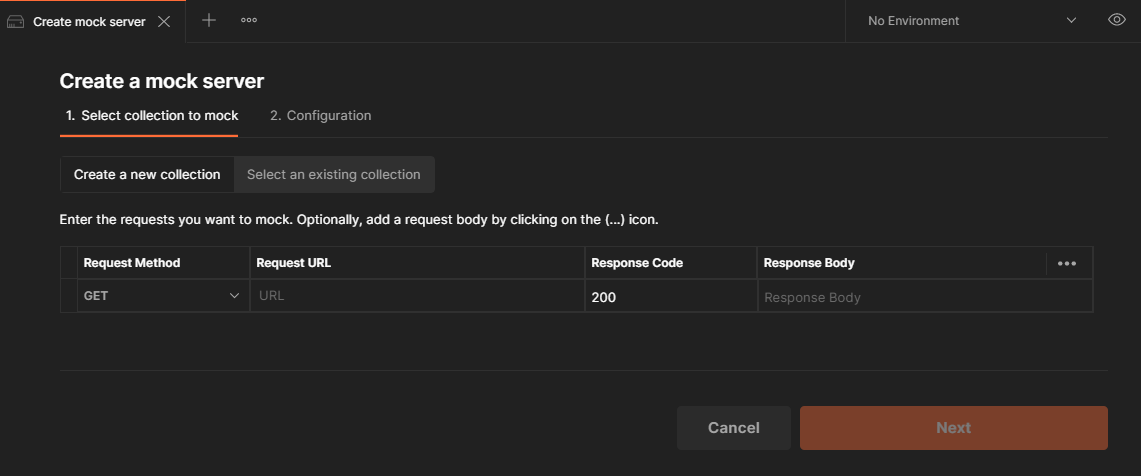Go to the Configuration step tab
Viewport: 1141px width, 476px height.
pyautogui.click(x=321, y=116)
